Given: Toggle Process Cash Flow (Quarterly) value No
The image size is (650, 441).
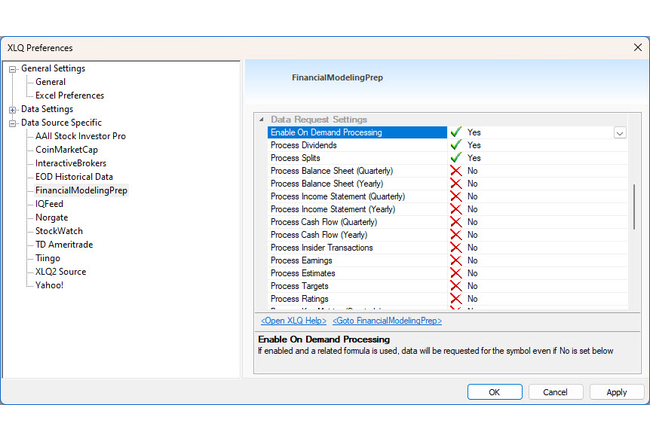Looking at the screenshot, I should [472, 222].
